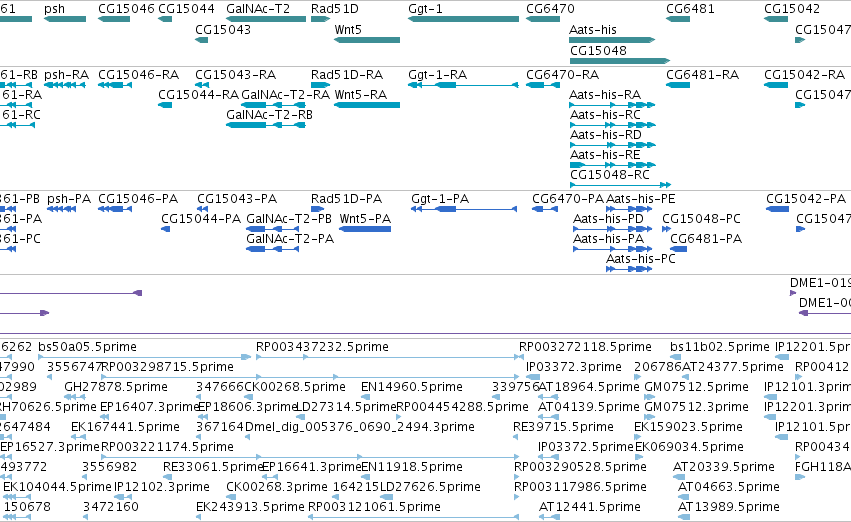Click the CG15043 gene label
Screen dimensions: 851x522
pyautogui.click(x=223, y=29)
